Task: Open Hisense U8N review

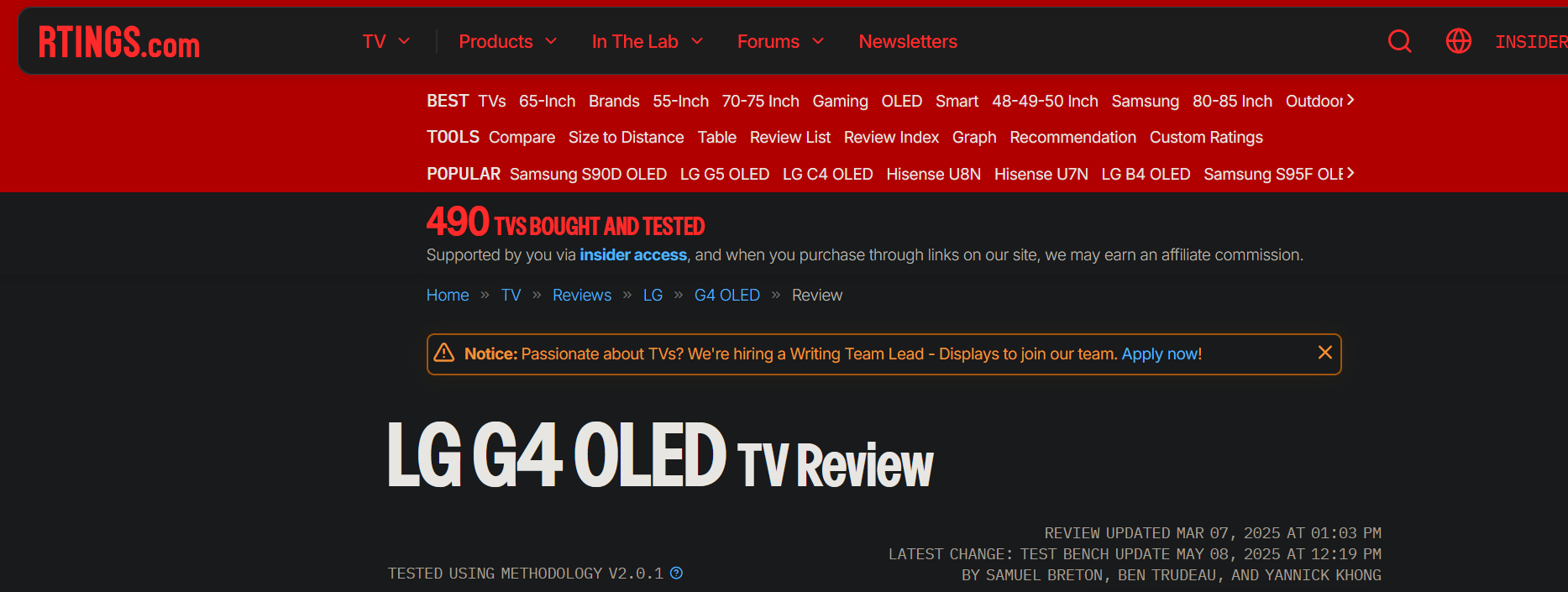Action: 934,174
